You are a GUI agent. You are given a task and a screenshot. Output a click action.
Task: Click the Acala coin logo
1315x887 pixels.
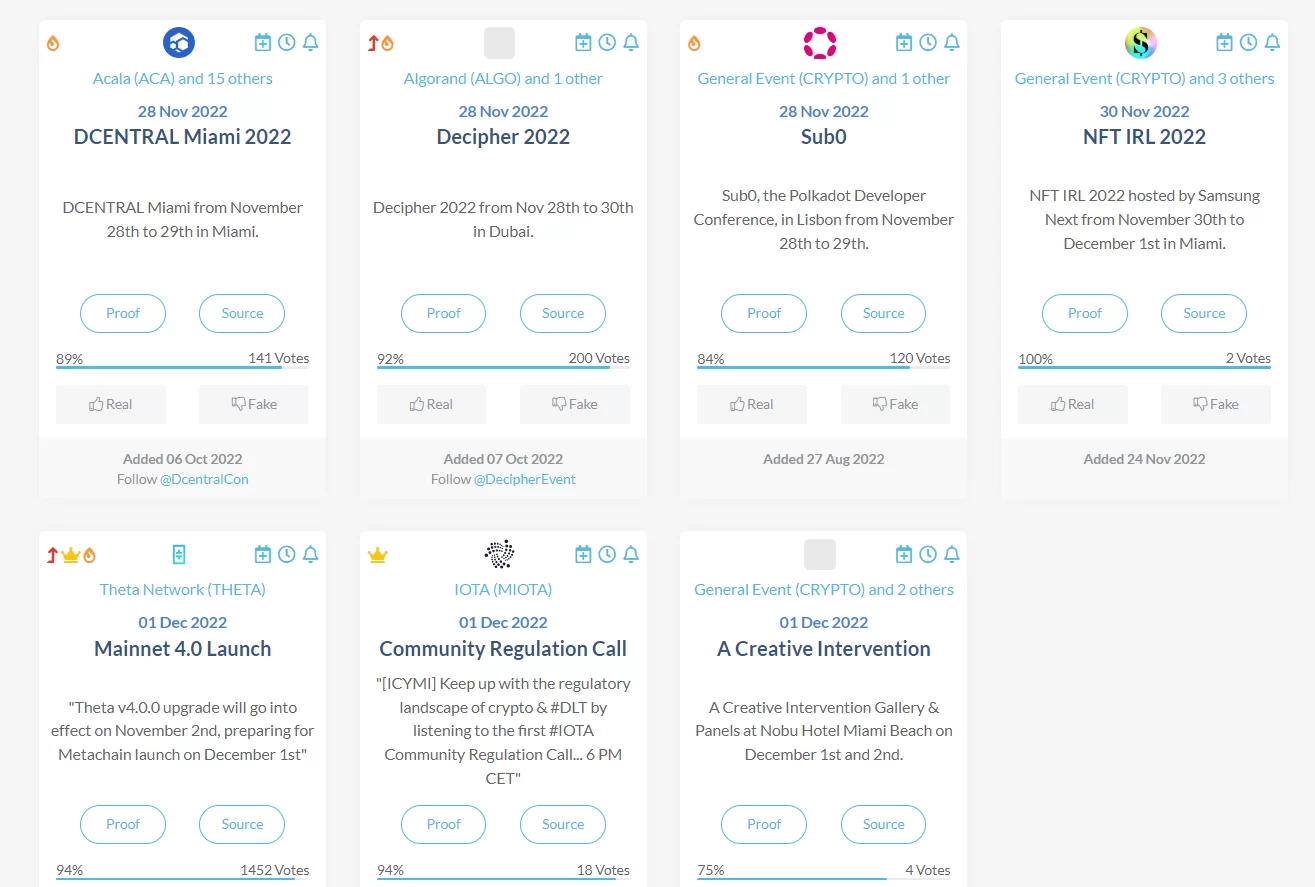click(179, 42)
